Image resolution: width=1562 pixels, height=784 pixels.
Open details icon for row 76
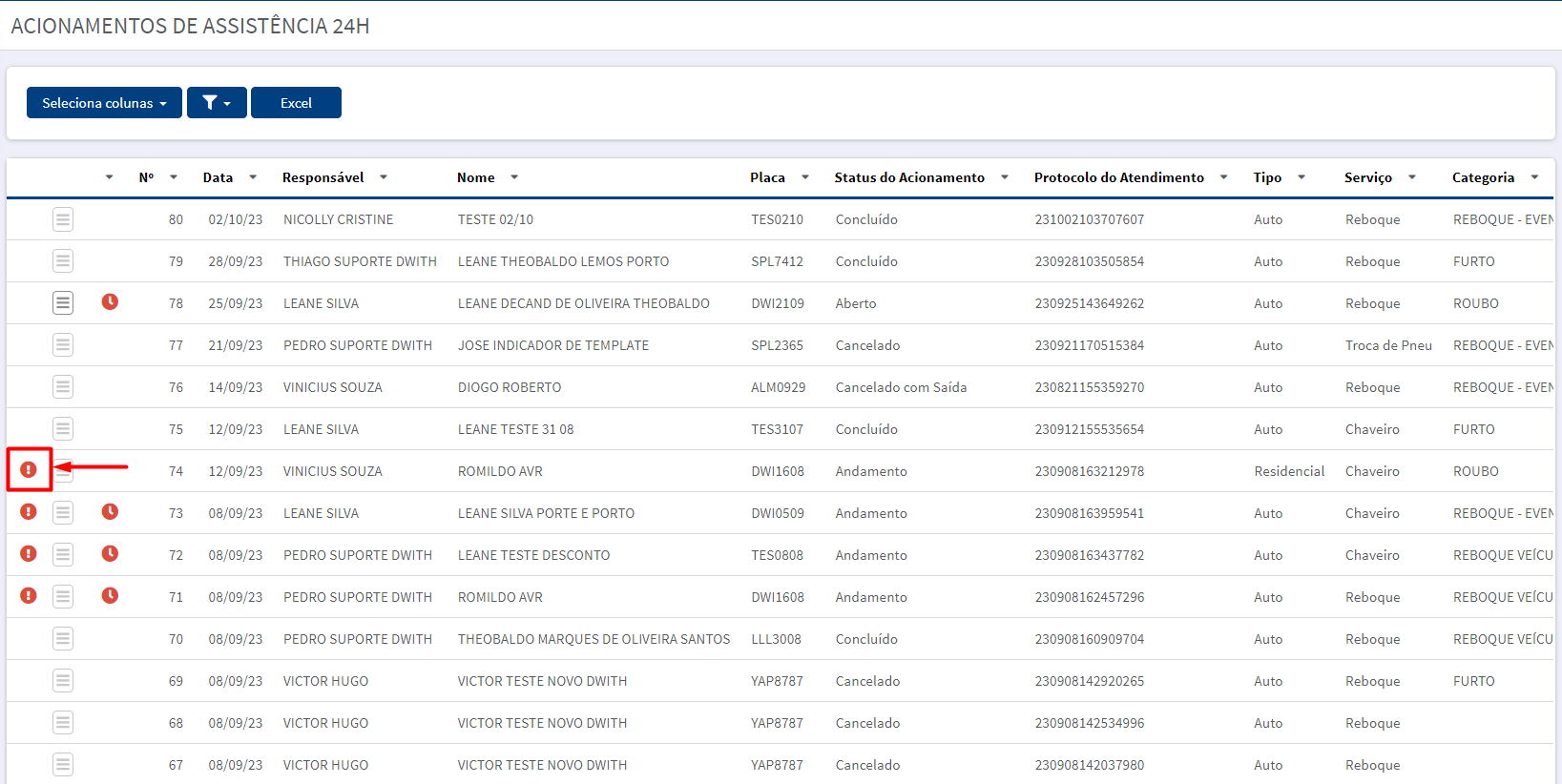[x=63, y=387]
